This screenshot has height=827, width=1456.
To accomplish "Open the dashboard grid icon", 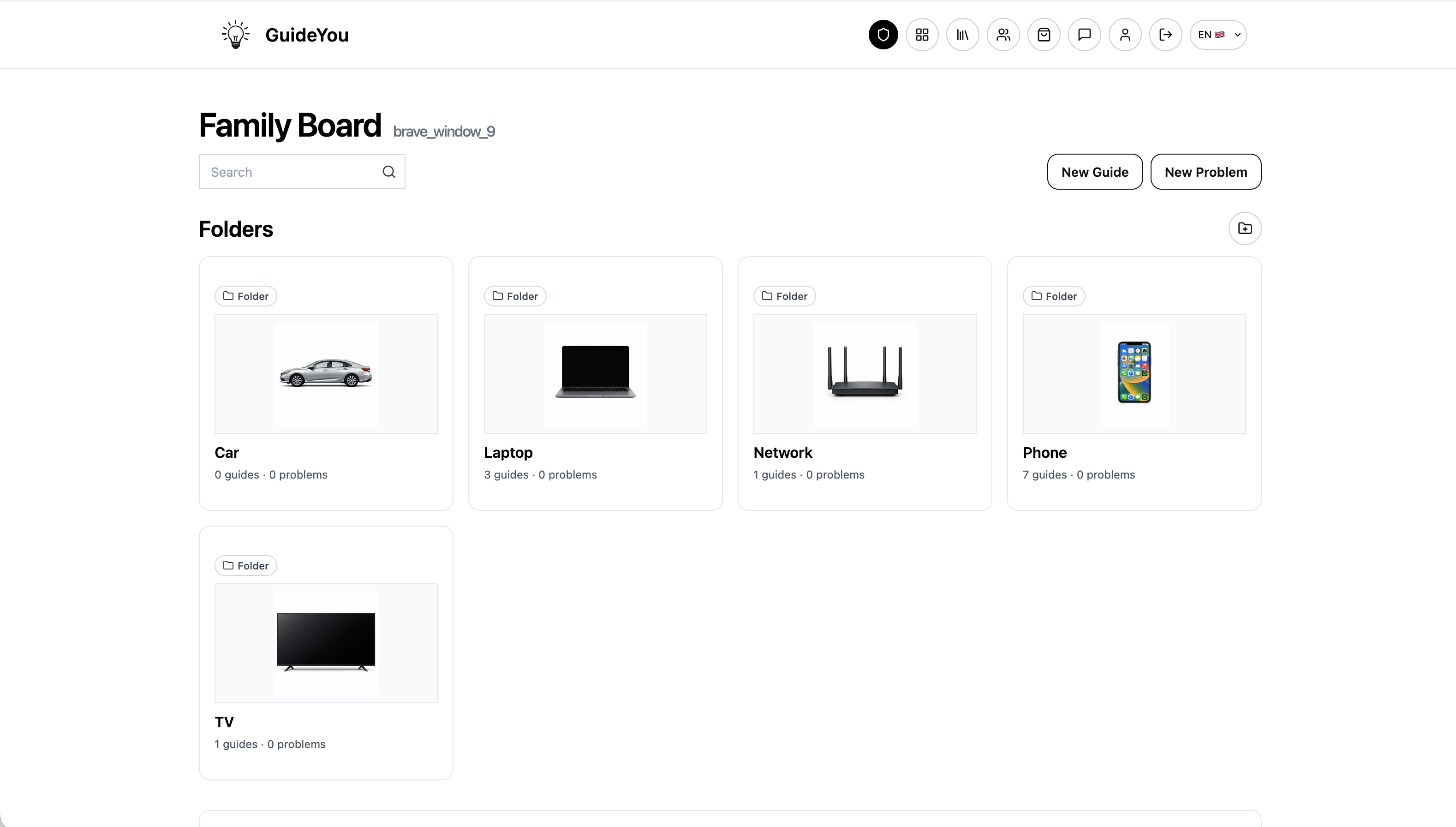I will pyautogui.click(x=922, y=35).
